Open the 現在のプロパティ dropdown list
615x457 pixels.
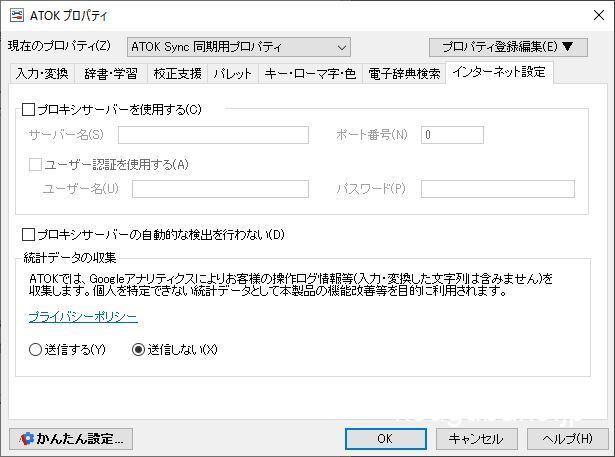239,47
